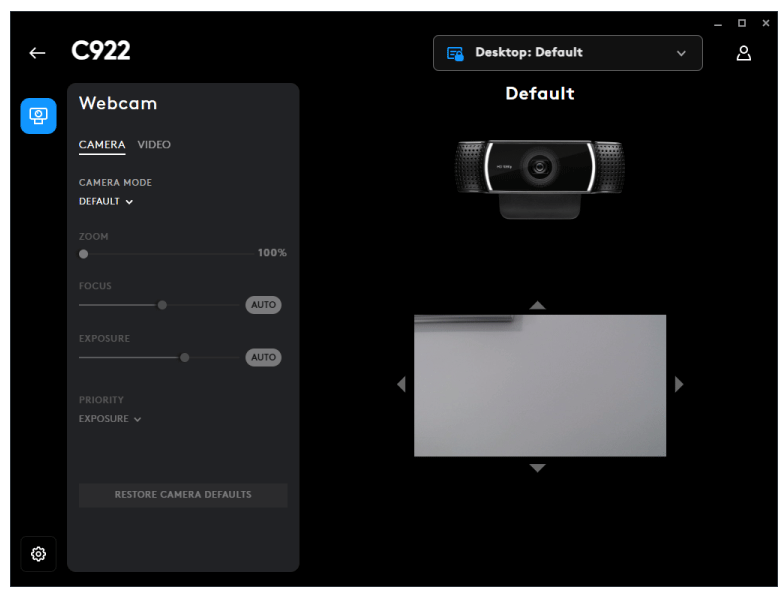Pan camera preview right with the arrow
This screenshot has height=592, width=784.
click(678, 384)
